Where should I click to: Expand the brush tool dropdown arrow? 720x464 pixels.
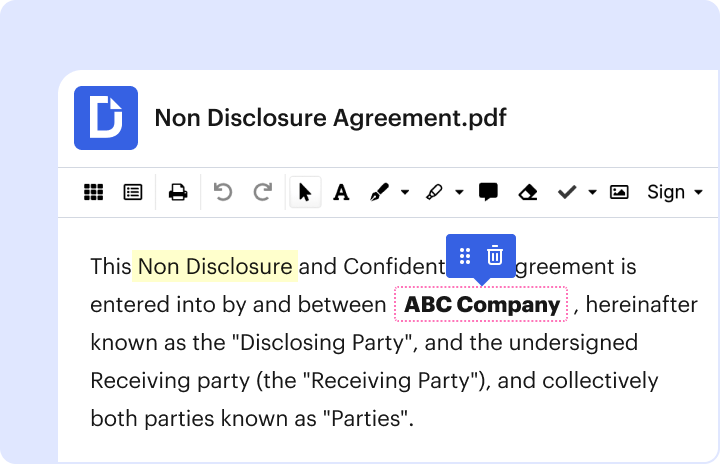[405, 192]
